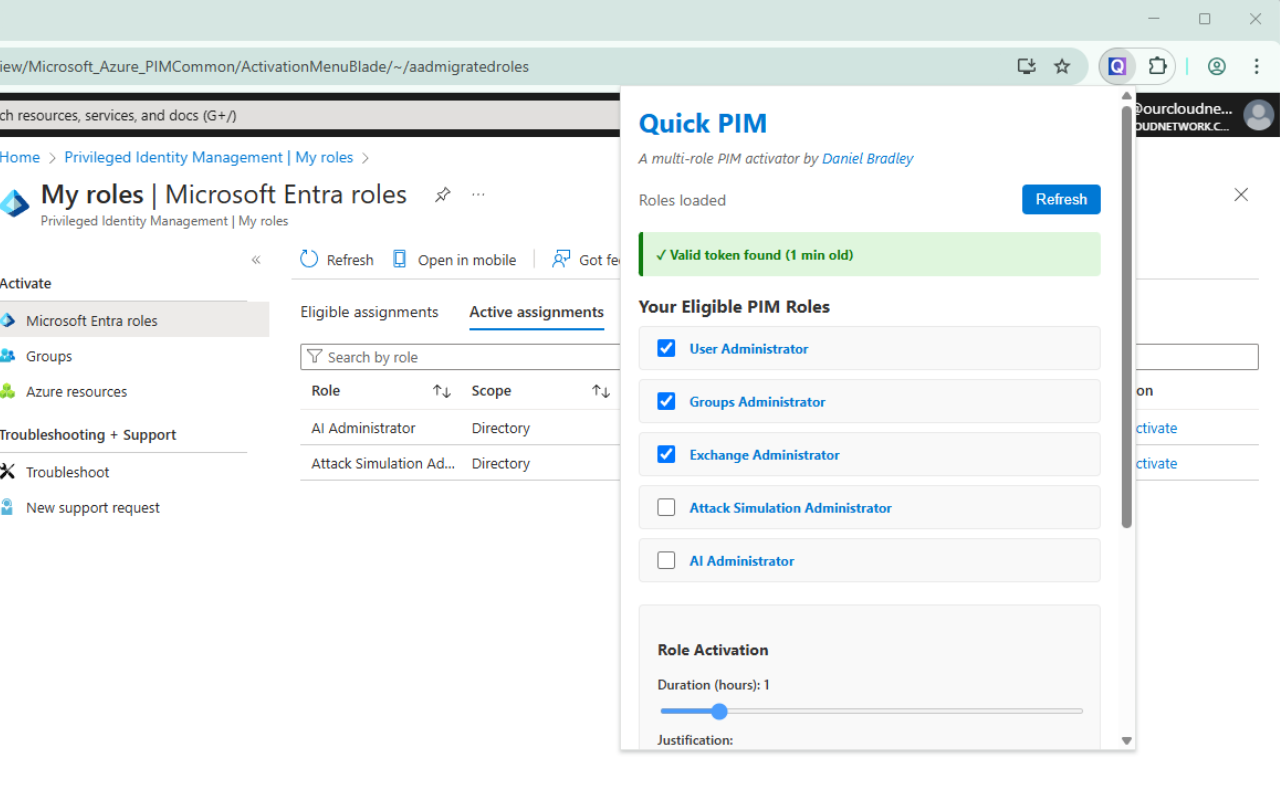Open the Chrome profile icon
The image size is (1280, 800).
[1217, 67]
